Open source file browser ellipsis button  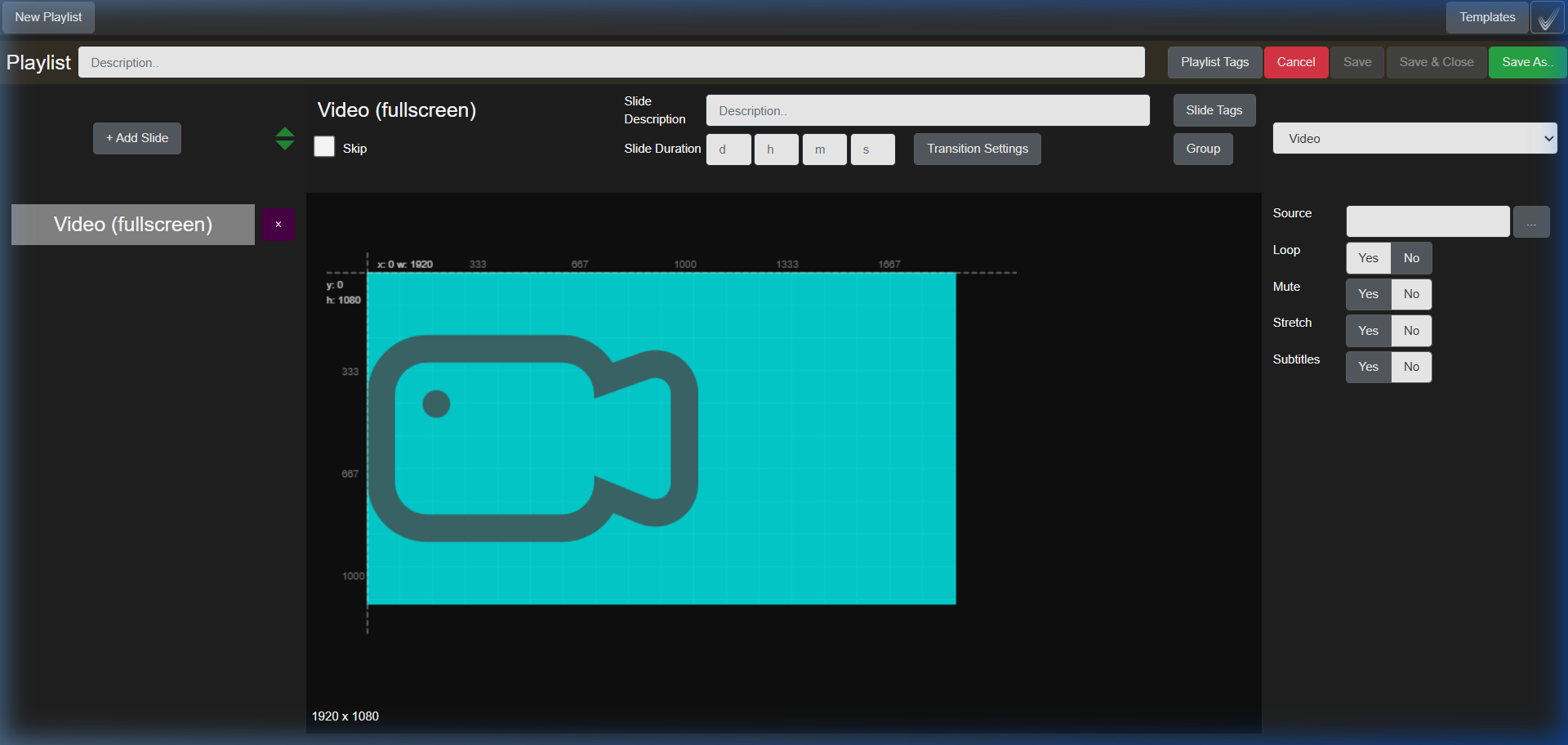click(1531, 221)
